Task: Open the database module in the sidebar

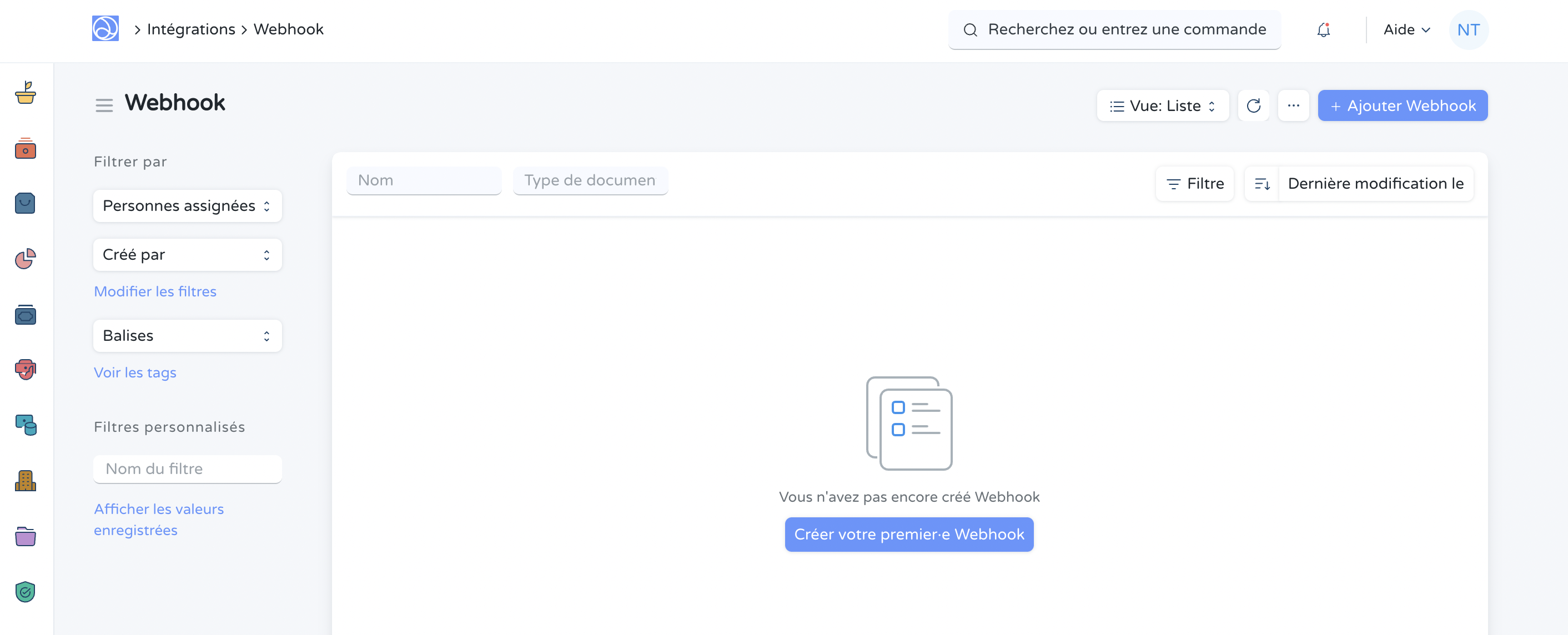Action: [x=24, y=425]
